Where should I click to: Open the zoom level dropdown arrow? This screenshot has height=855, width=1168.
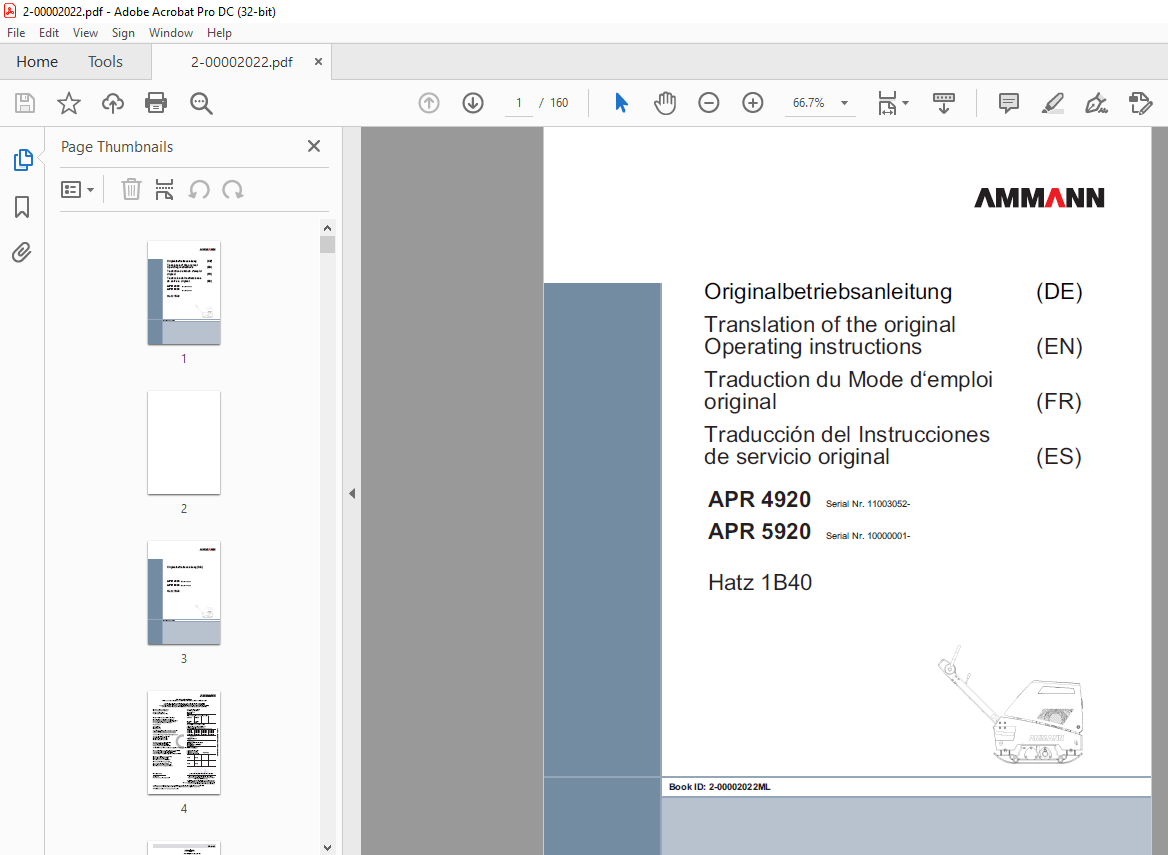[x=844, y=103]
